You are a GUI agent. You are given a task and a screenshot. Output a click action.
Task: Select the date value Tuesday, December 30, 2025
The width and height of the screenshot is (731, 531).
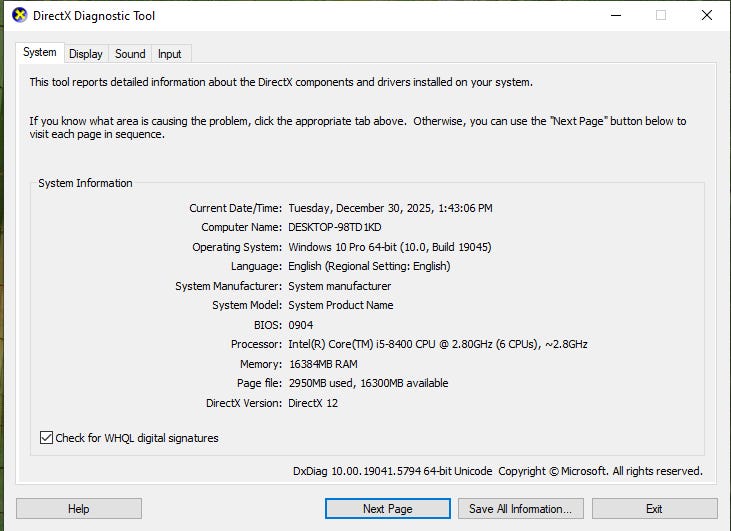point(391,208)
